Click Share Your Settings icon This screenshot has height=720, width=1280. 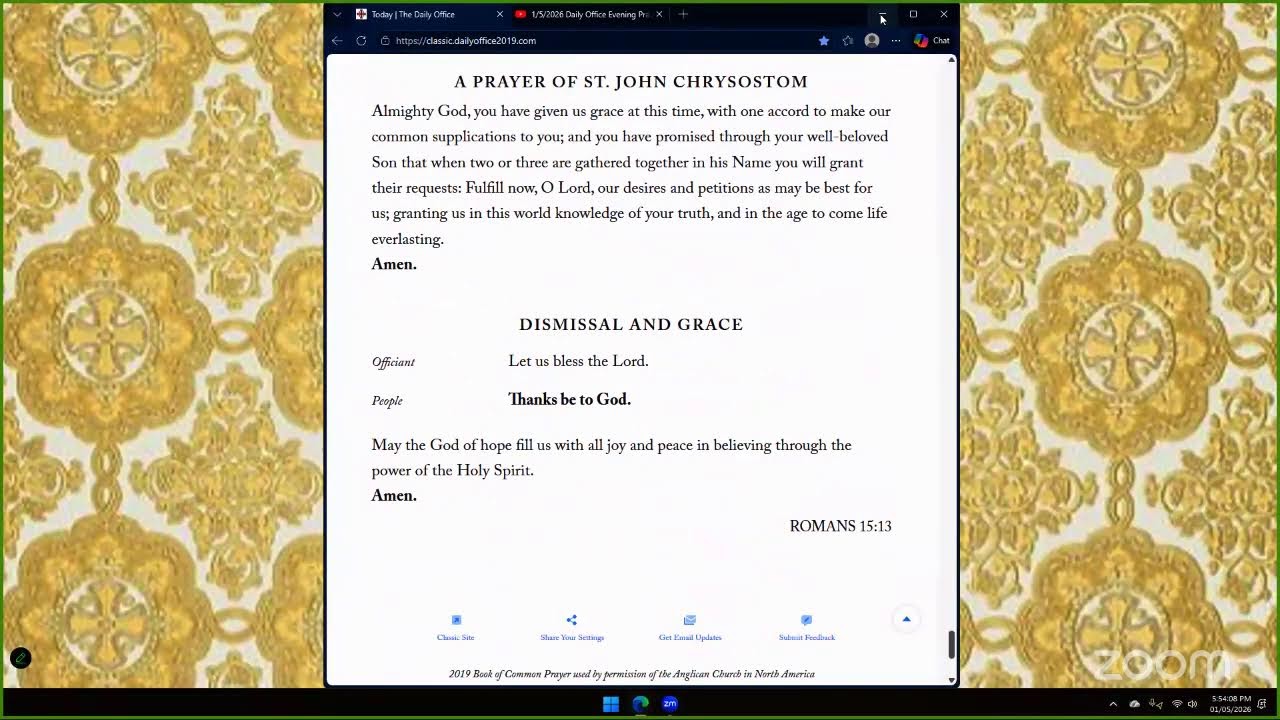click(572, 620)
